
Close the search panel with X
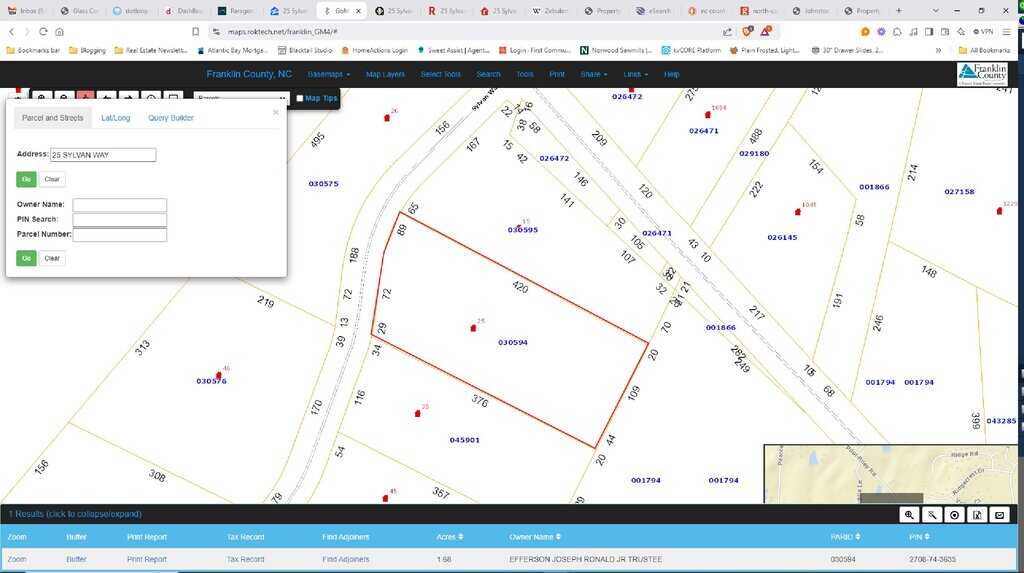tap(276, 112)
